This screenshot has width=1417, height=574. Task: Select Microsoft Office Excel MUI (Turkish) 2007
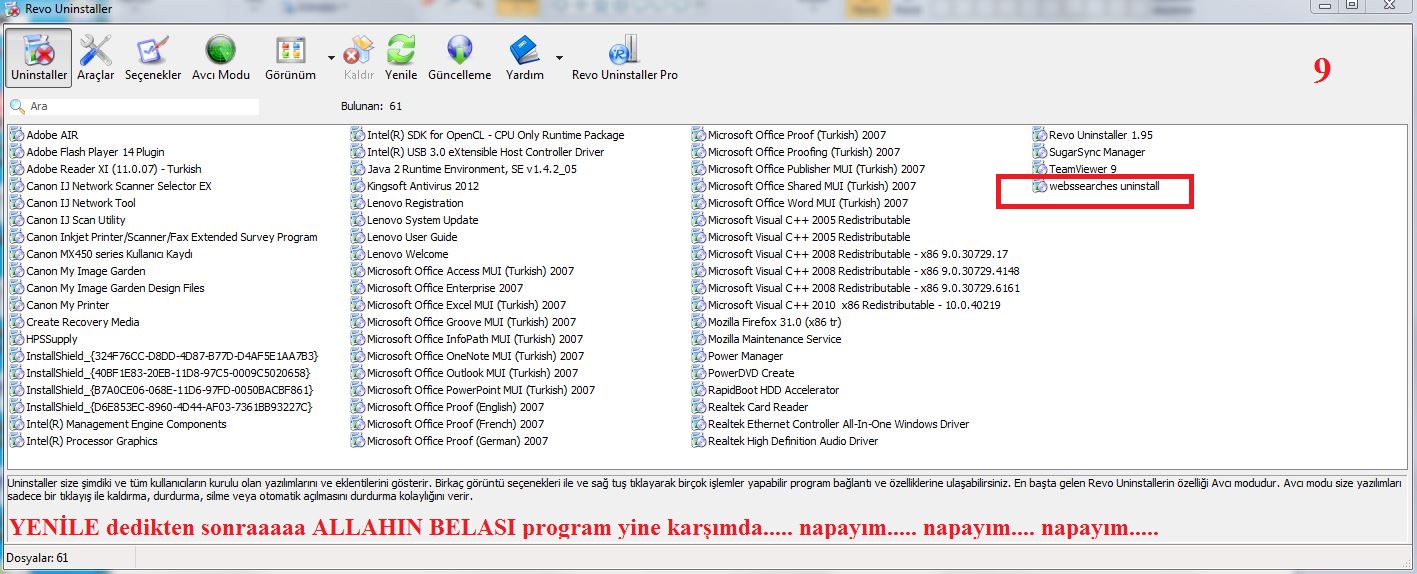459,305
